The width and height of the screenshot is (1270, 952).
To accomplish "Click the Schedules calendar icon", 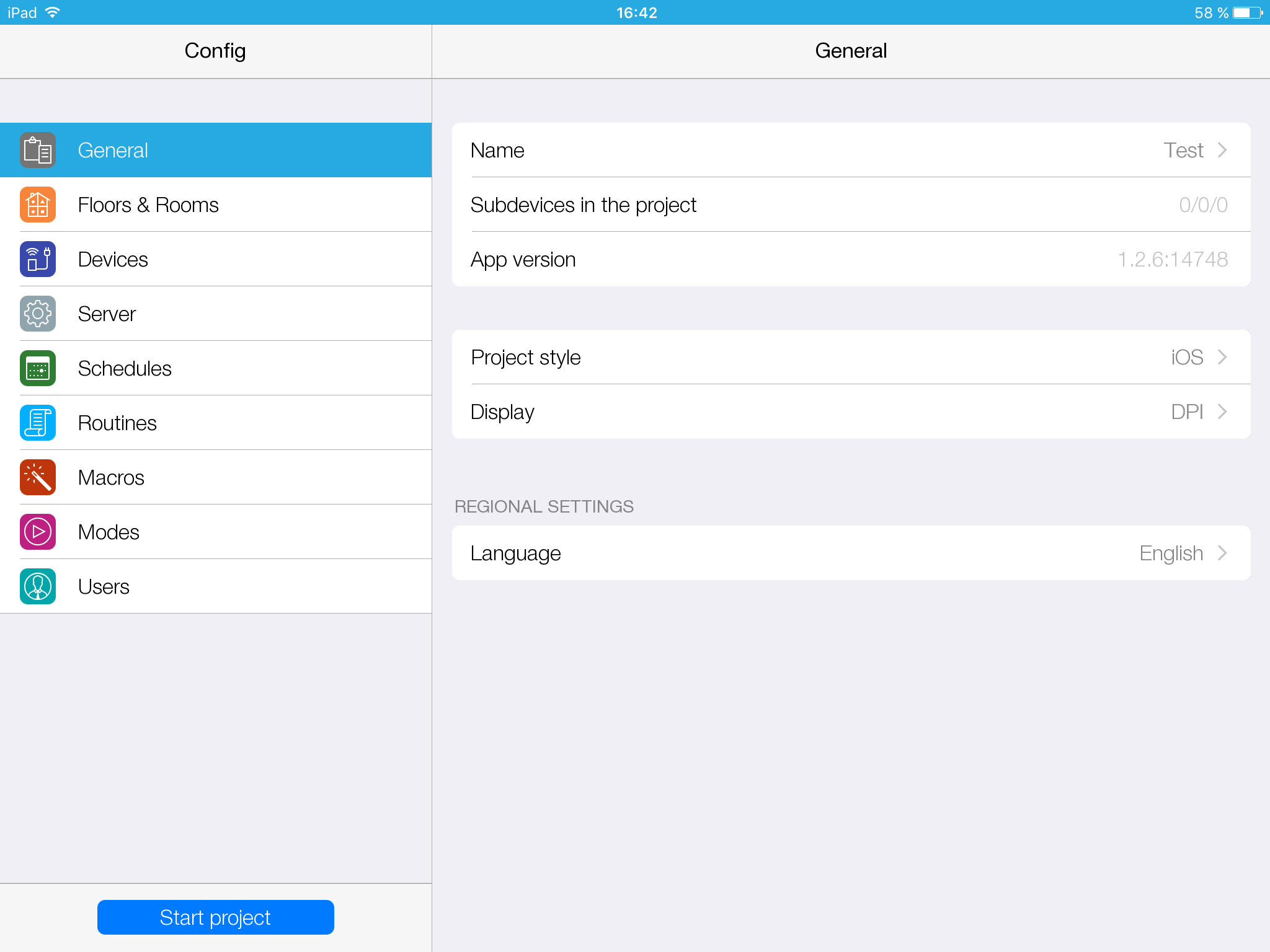I will [38, 368].
